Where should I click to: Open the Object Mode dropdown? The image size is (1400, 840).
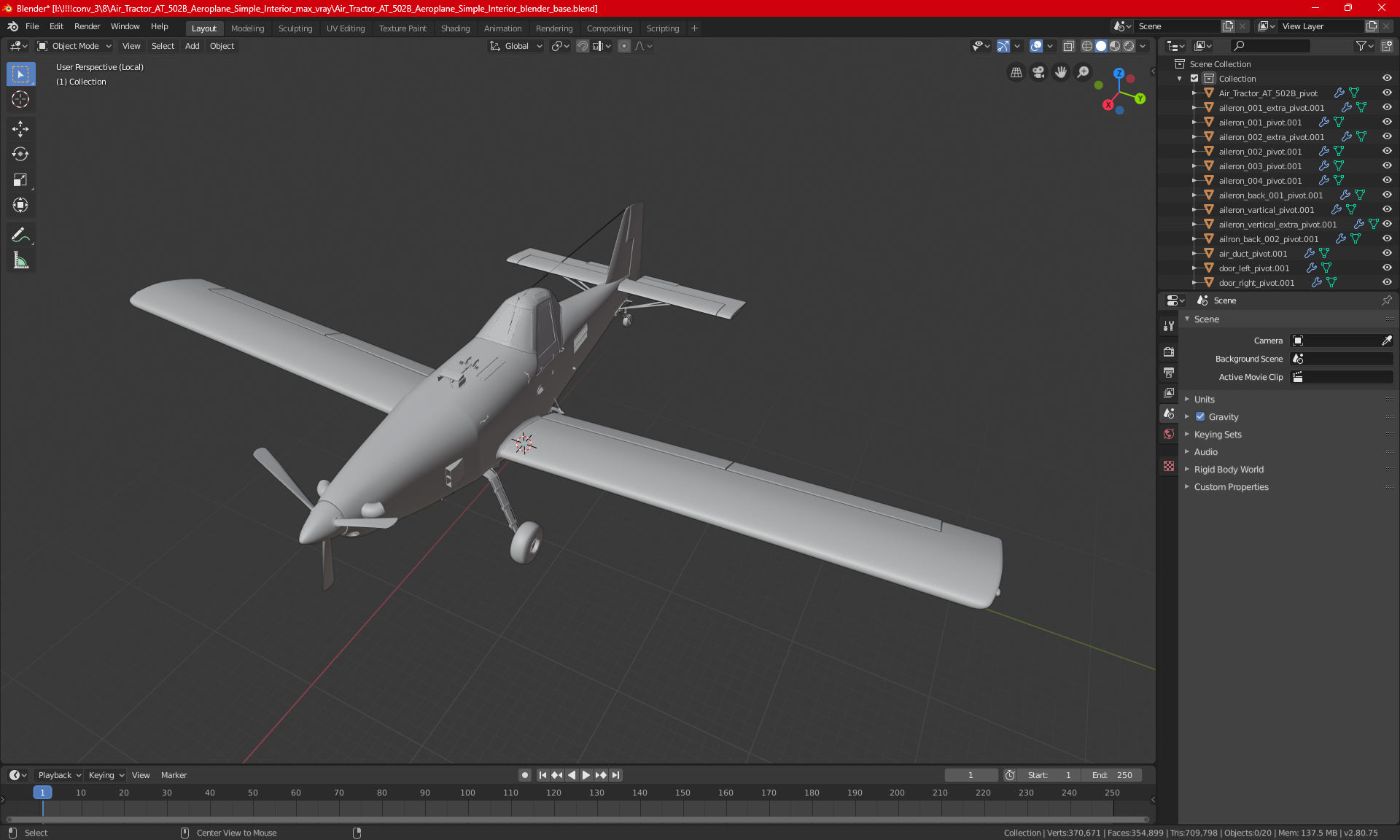click(74, 46)
